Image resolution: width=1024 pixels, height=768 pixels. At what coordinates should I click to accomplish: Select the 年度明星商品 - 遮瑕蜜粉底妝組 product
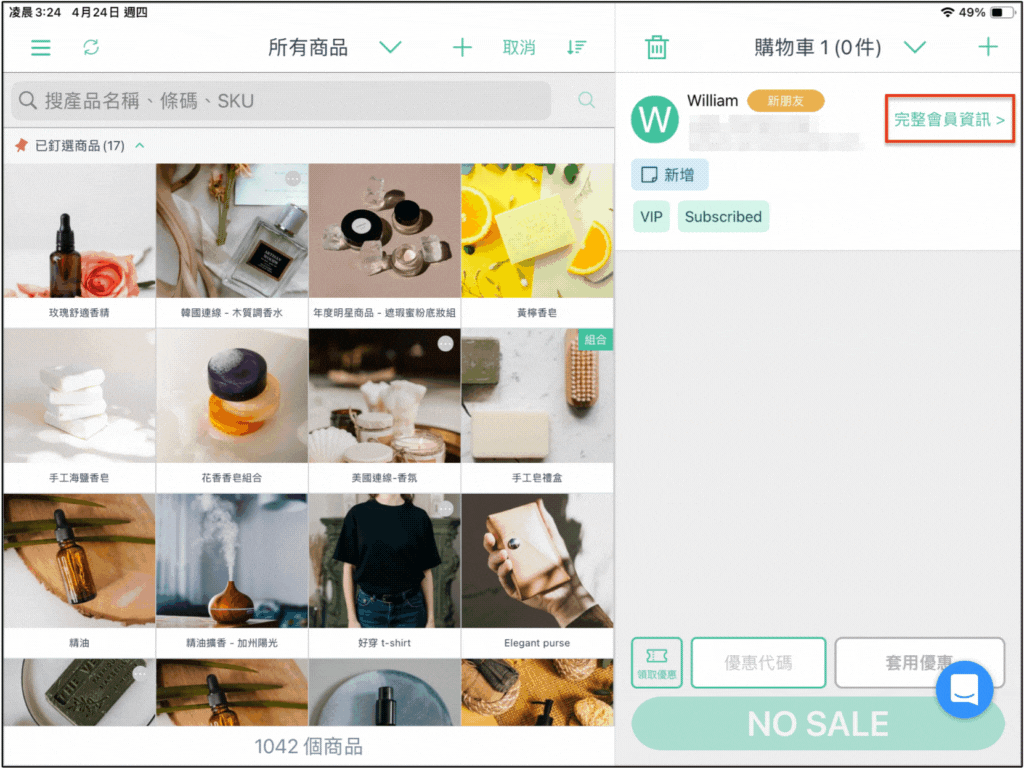click(x=385, y=245)
